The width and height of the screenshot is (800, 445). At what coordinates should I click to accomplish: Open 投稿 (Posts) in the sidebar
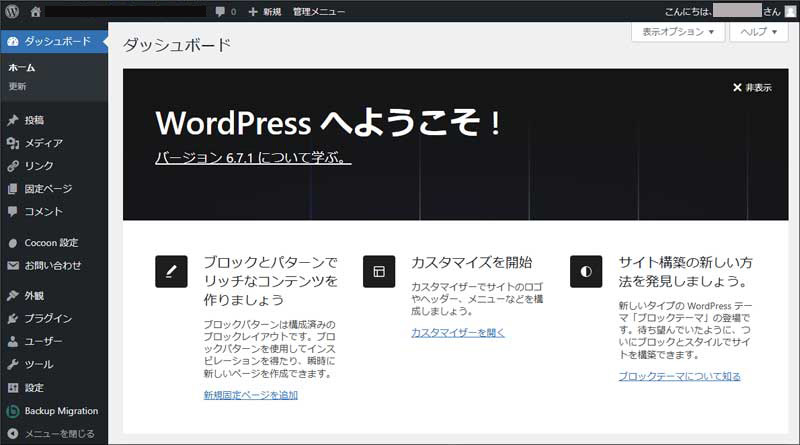tap(35, 120)
